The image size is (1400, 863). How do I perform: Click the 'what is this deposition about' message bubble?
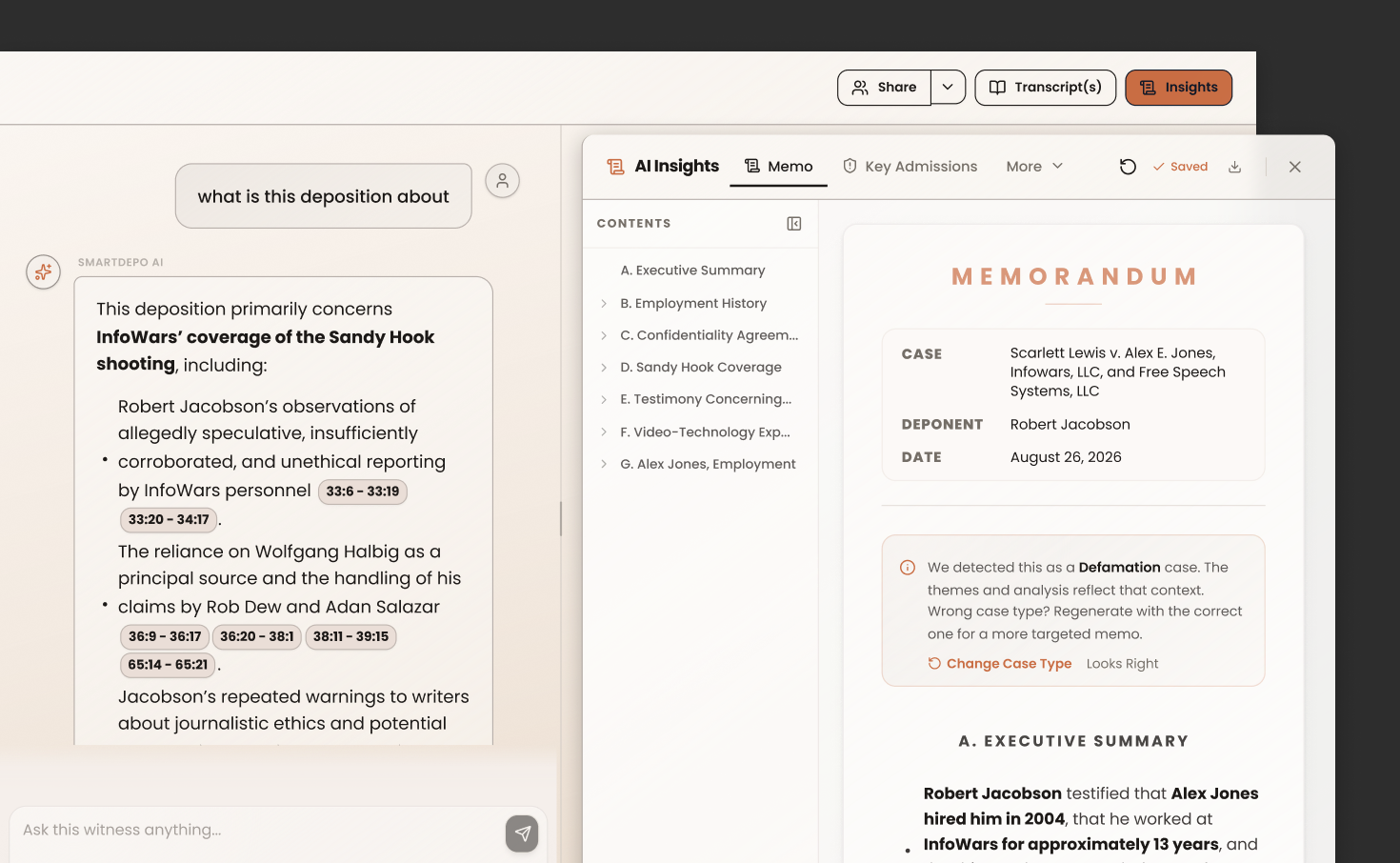323,196
